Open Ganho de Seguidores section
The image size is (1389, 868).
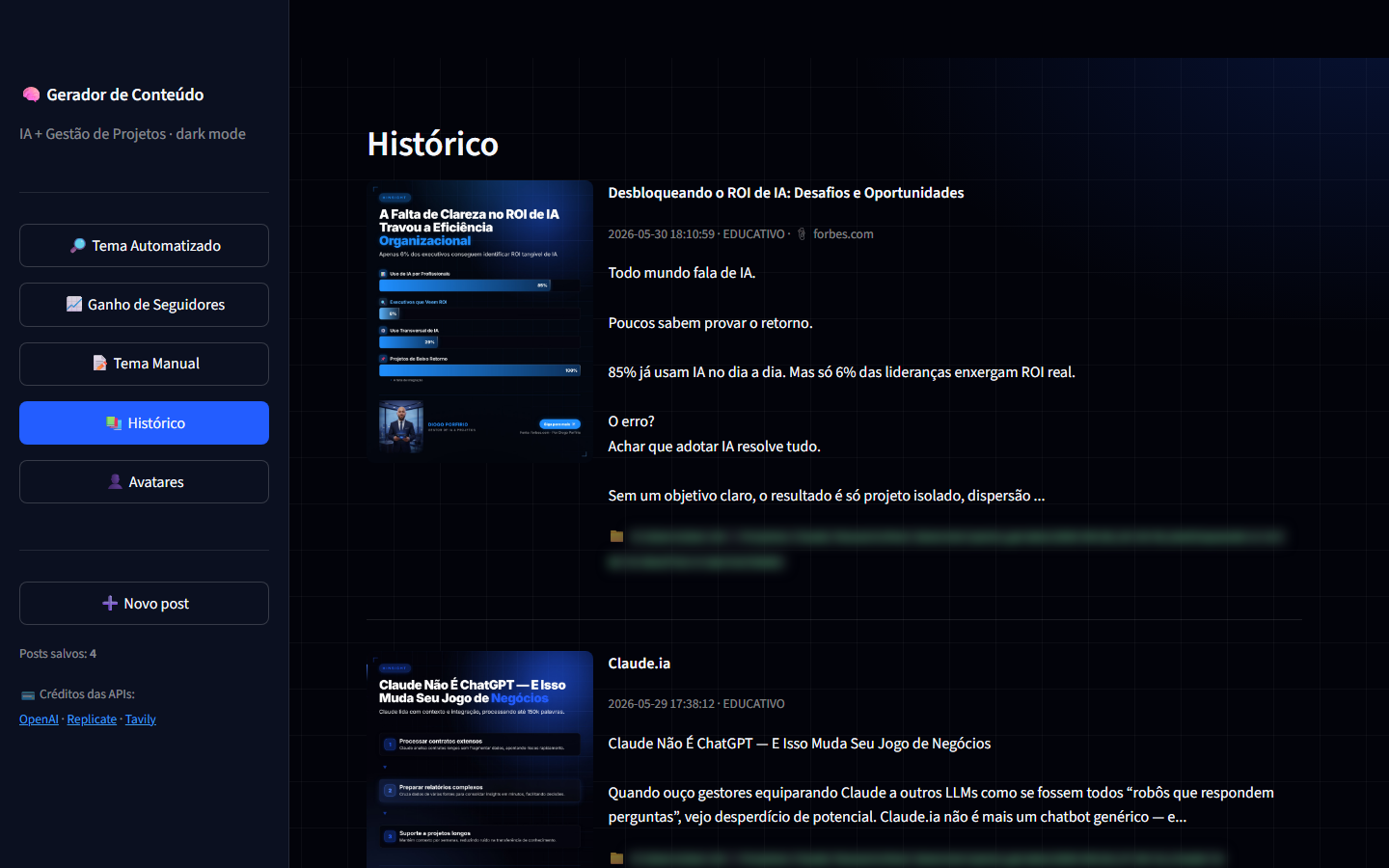144,305
